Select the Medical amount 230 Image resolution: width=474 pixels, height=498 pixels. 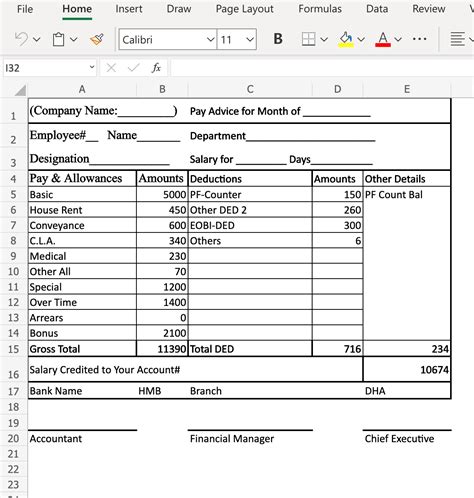pyautogui.click(x=162, y=256)
